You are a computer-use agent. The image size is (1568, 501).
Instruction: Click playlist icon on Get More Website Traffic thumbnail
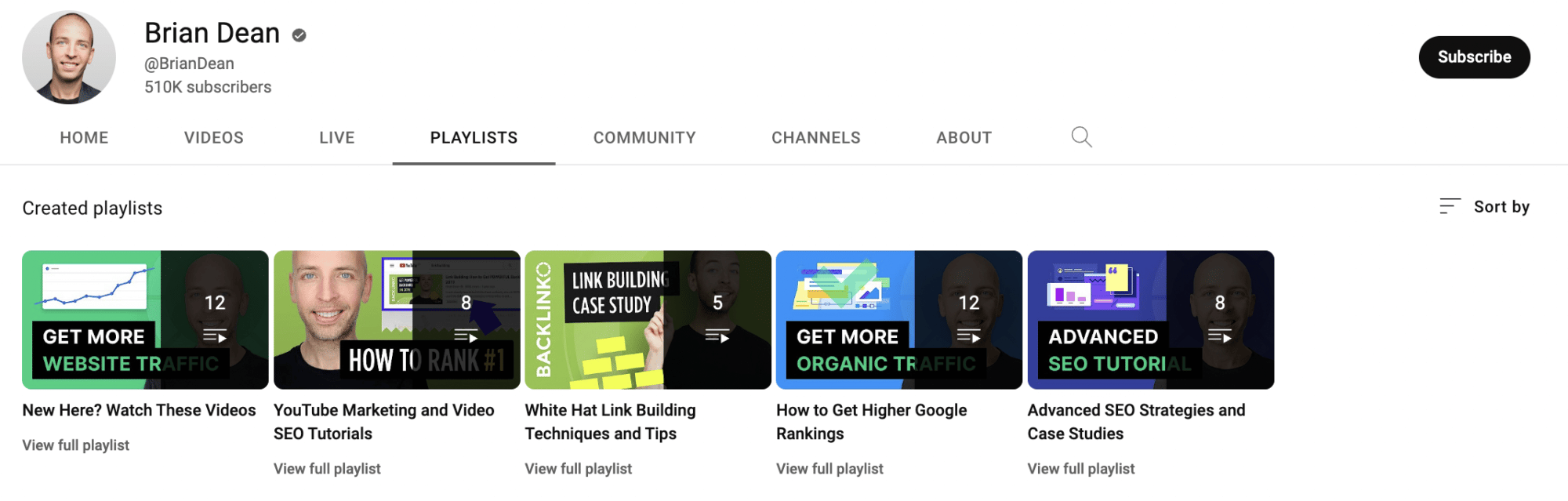(215, 336)
